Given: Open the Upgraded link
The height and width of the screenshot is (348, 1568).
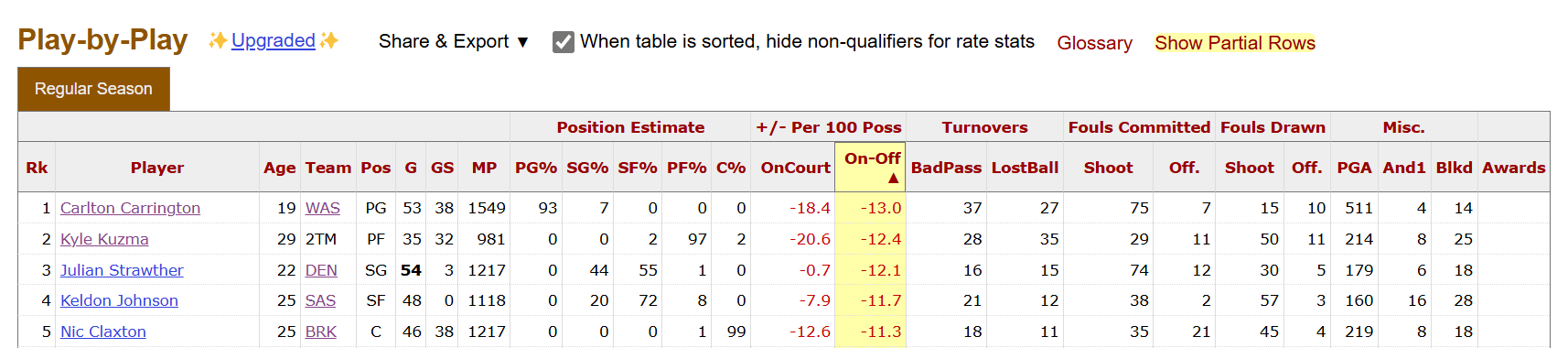Looking at the screenshot, I should point(273,40).
